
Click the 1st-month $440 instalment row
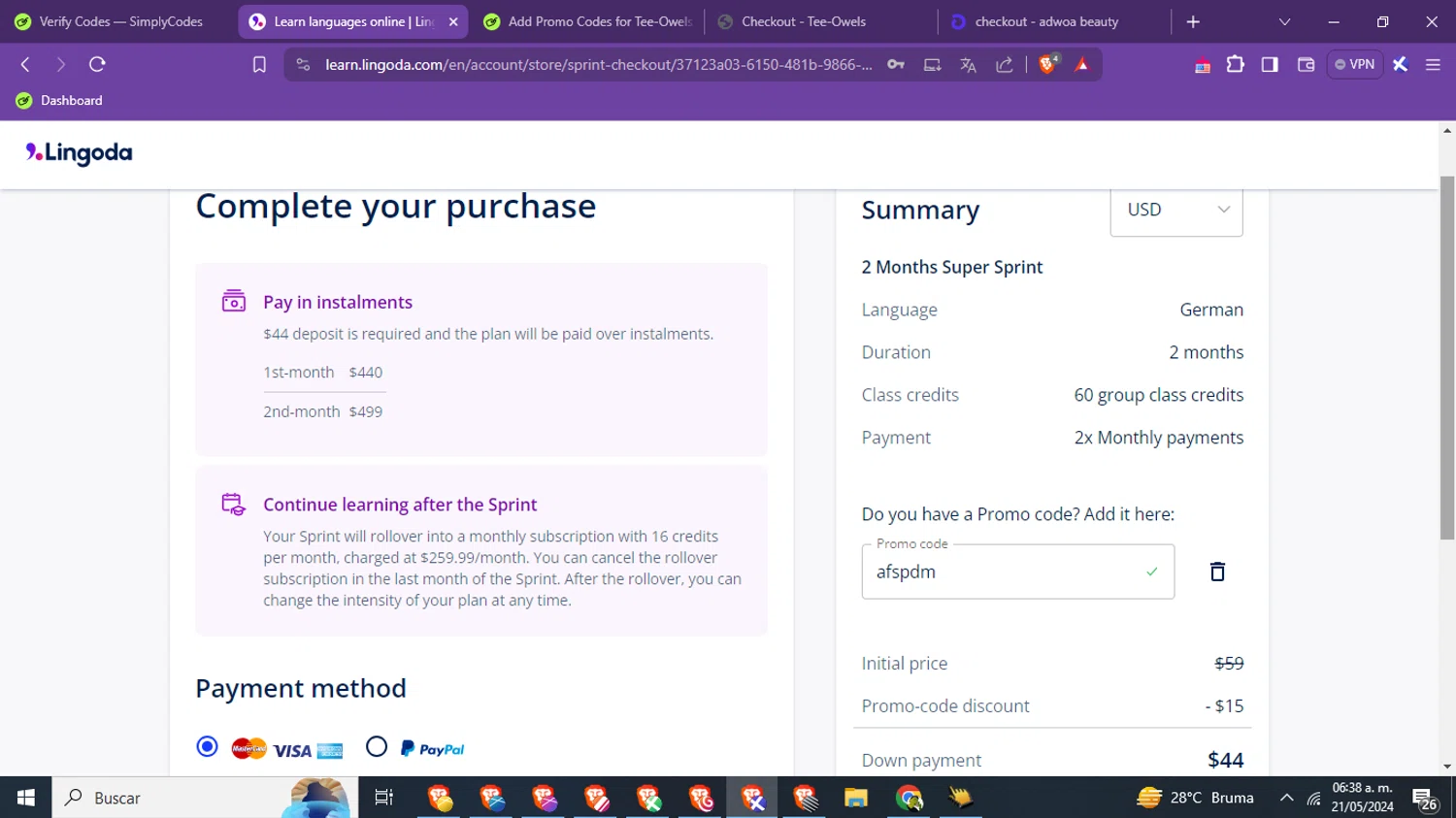323,372
